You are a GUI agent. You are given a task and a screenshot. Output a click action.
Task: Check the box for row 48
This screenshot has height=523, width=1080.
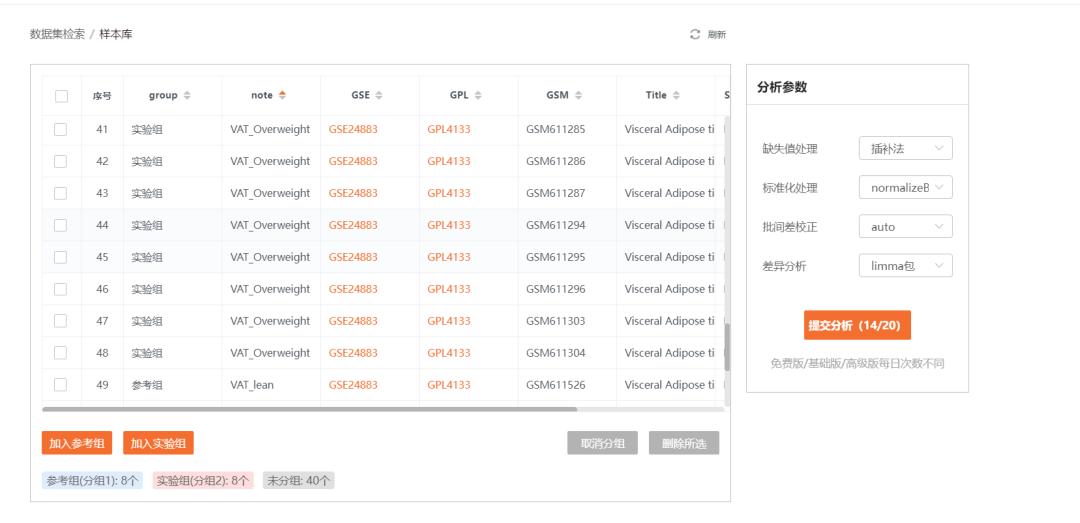coord(61,353)
